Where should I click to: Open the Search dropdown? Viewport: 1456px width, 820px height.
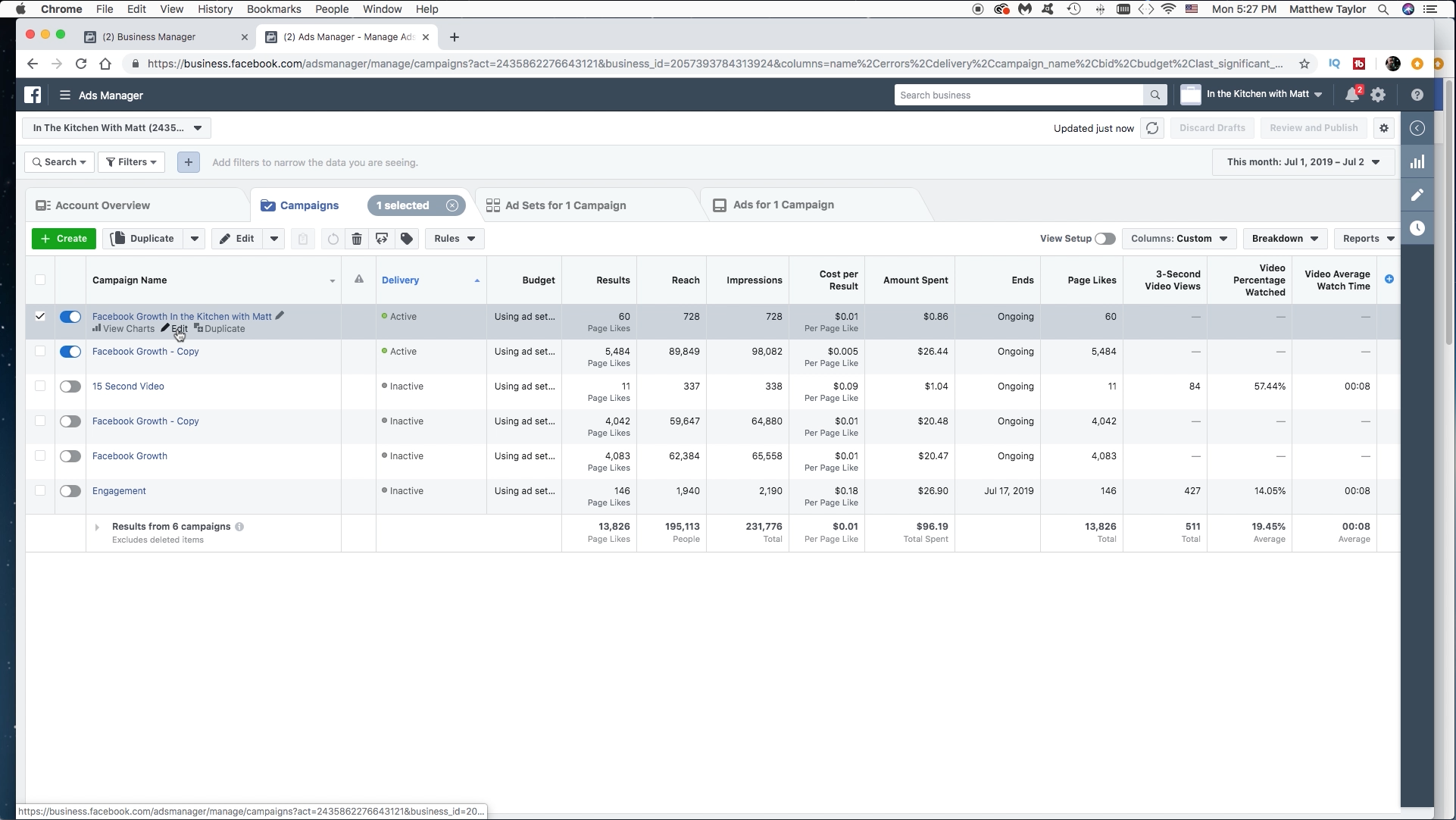click(x=59, y=162)
